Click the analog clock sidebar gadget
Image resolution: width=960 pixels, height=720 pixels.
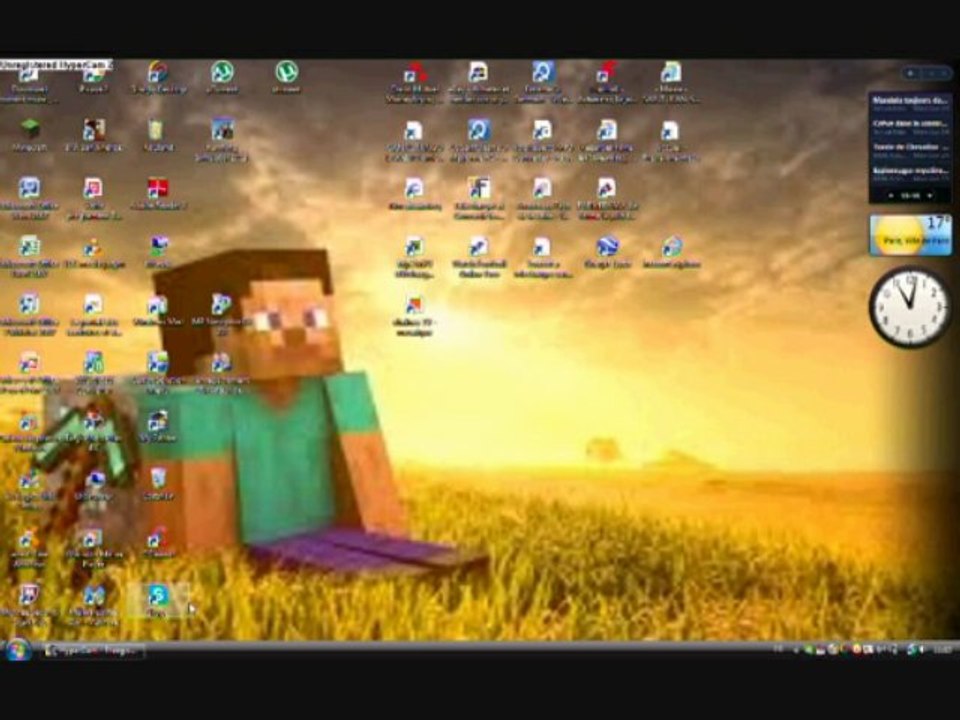[x=910, y=306]
